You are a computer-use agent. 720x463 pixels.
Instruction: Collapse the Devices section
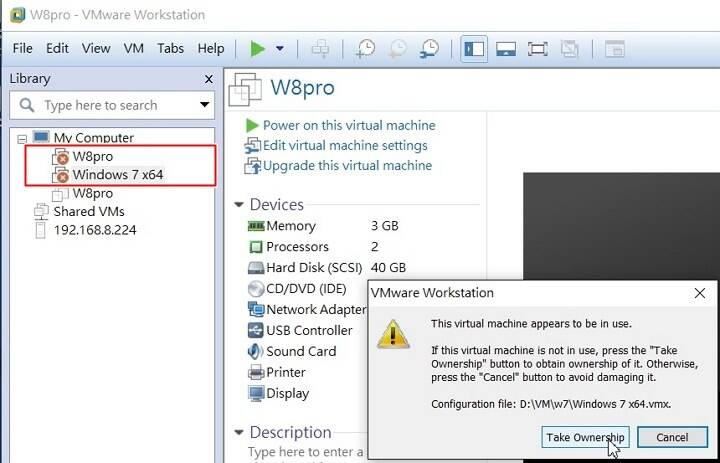click(239, 204)
